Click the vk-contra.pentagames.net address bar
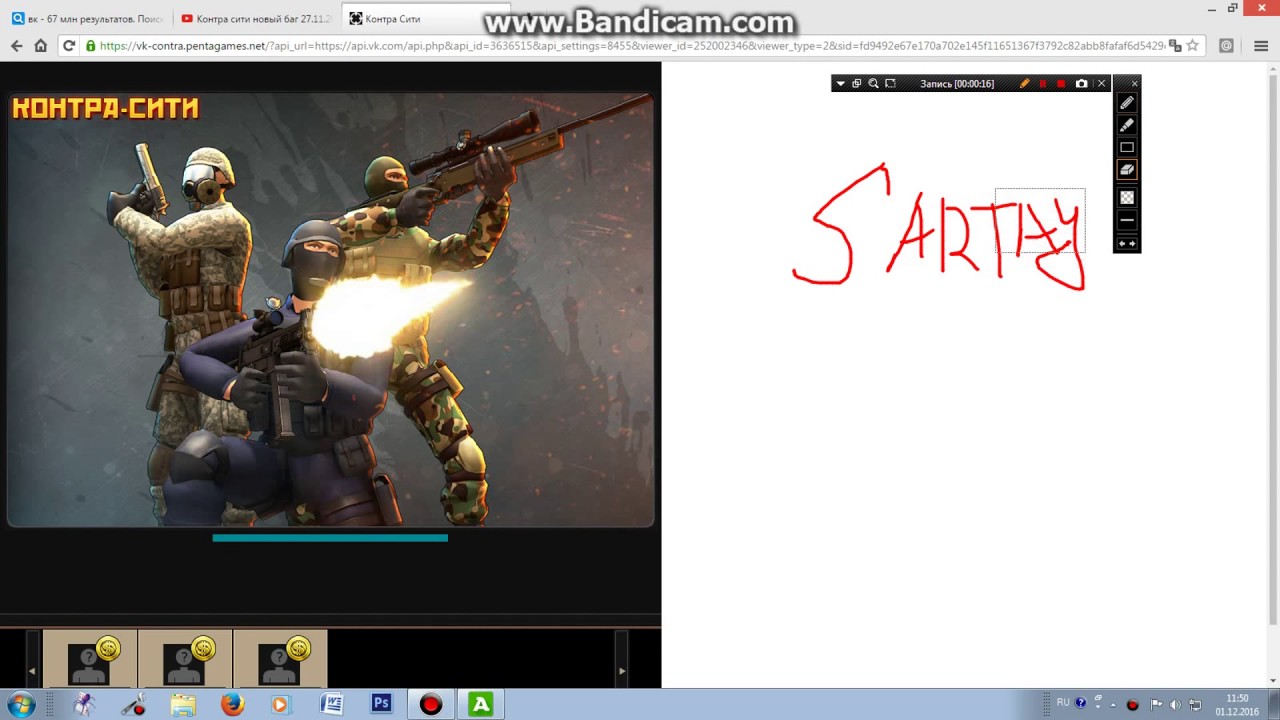The image size is (1280, 720). [x=630, y=46]
